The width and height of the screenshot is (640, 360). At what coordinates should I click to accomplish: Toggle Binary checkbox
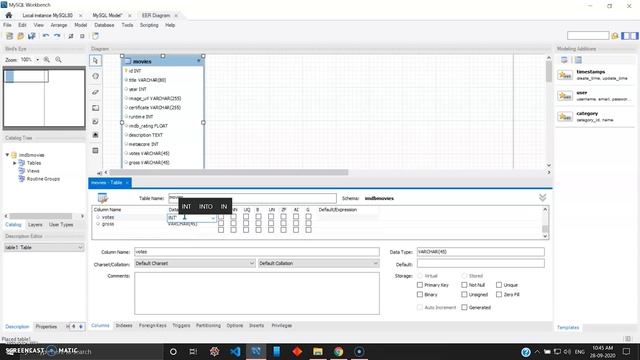pos(420,294)
